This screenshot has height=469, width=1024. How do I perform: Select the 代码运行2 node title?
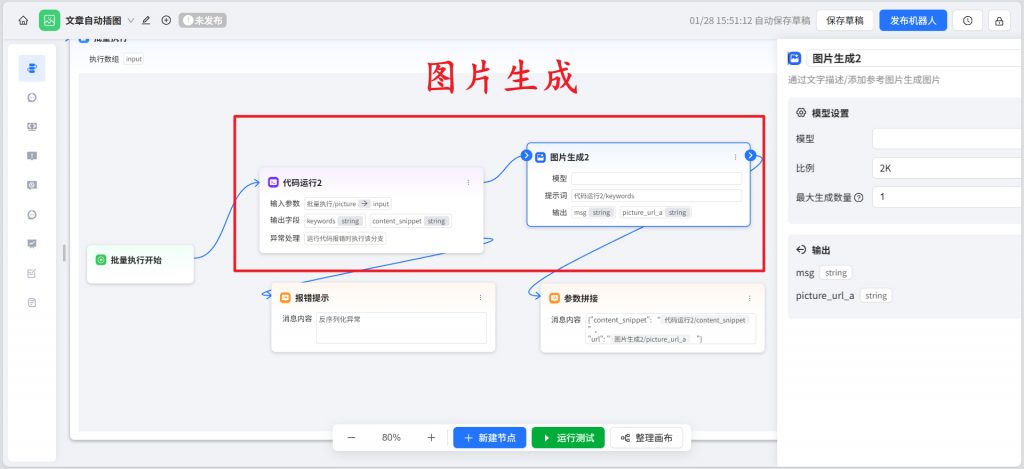302,182
